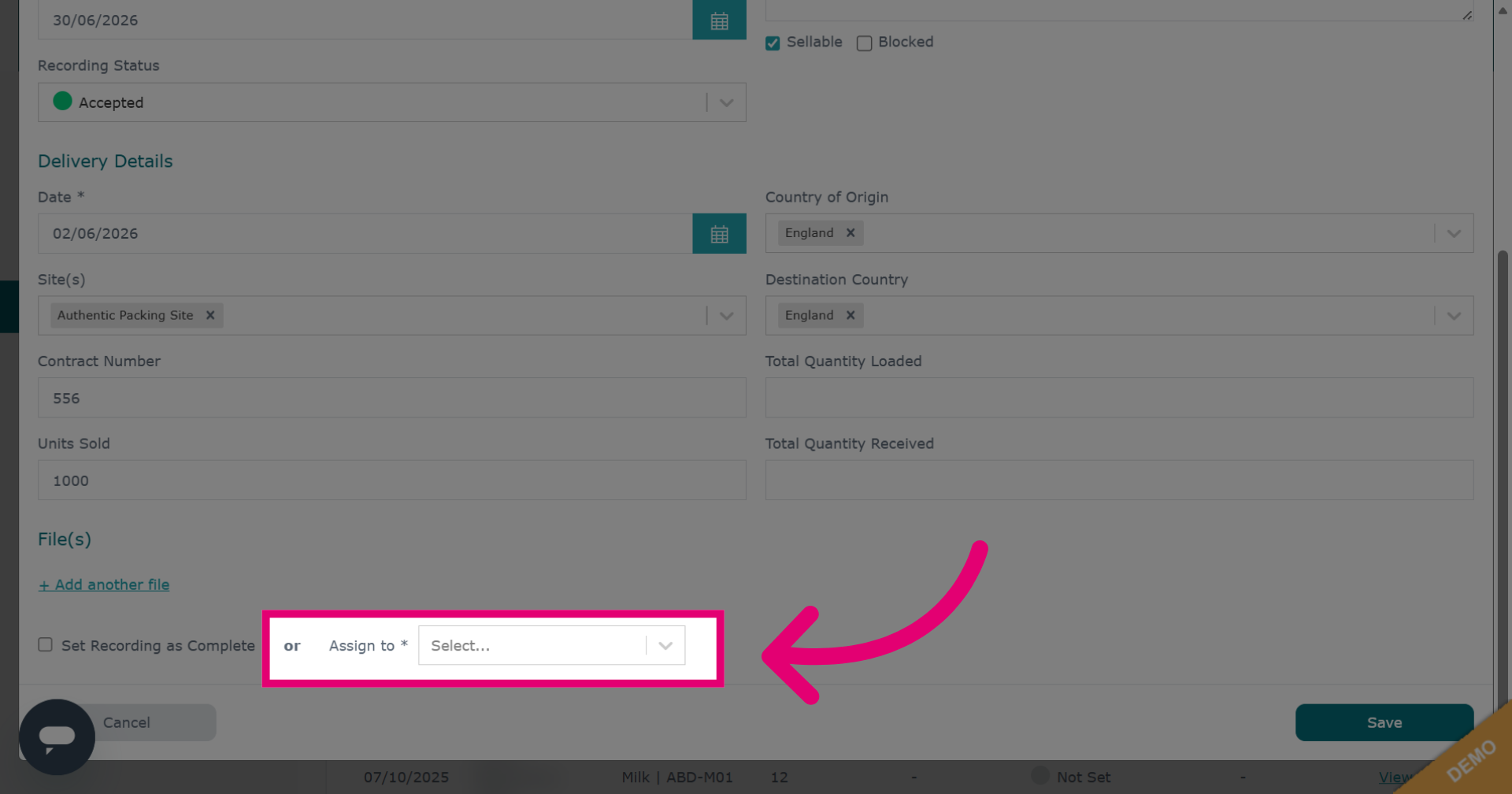Viewport: 1512px width, 794px height.
Task: Grab the textarea resize handle corner
Action: pos(1467,15)
